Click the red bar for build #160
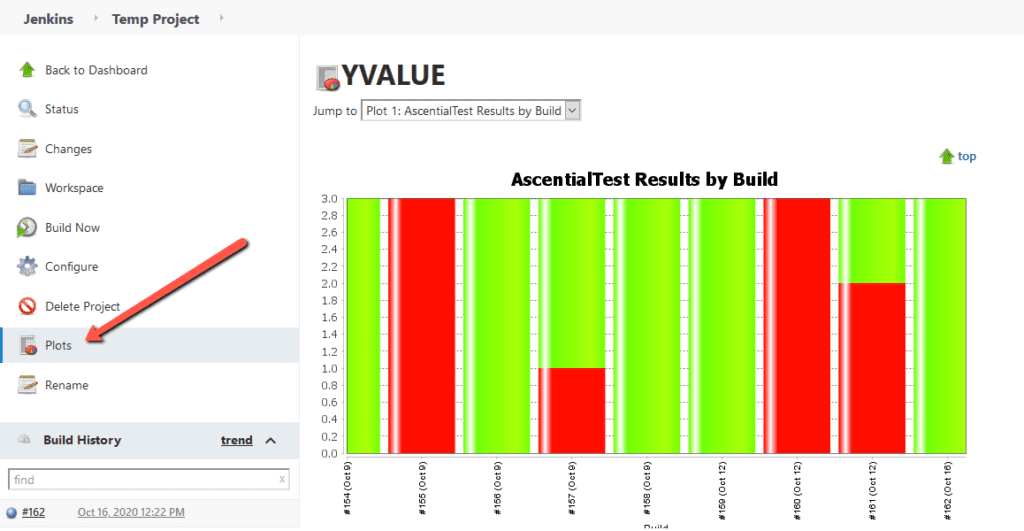This screenshot has width=1024, height=531. [797, 325]
